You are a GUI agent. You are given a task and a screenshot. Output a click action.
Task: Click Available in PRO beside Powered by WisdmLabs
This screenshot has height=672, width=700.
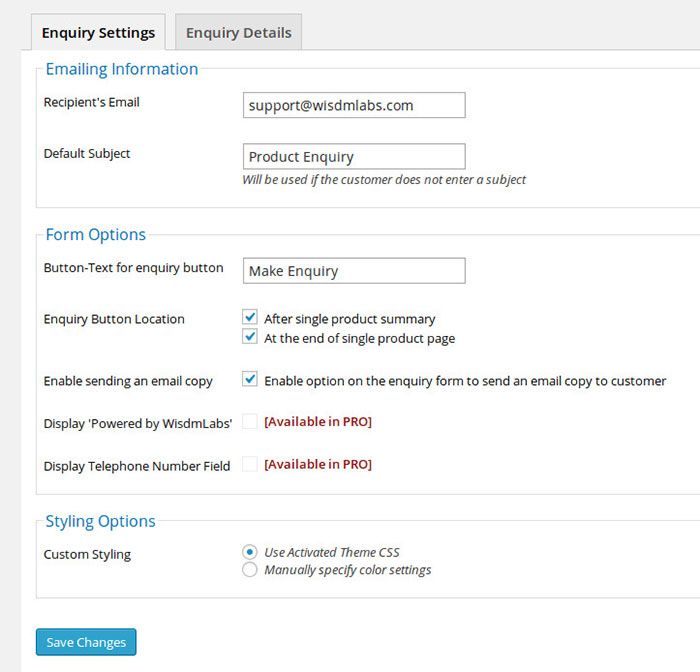coord(318,422)
